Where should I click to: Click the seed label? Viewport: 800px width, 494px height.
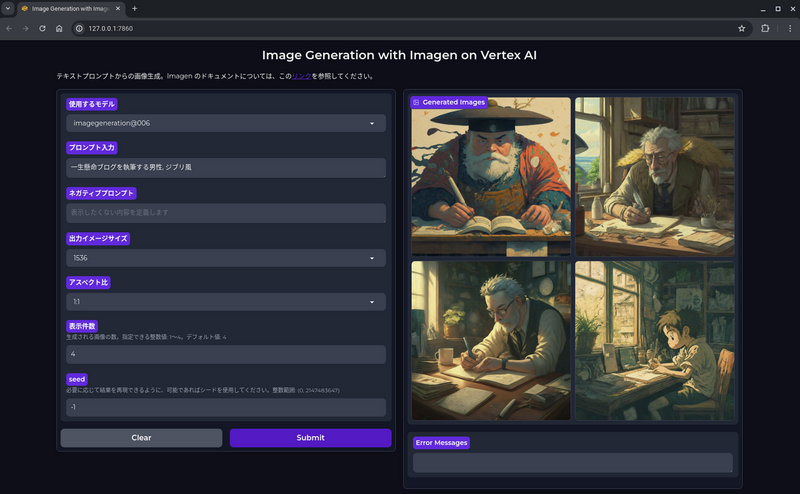click(x=77, y=379)
